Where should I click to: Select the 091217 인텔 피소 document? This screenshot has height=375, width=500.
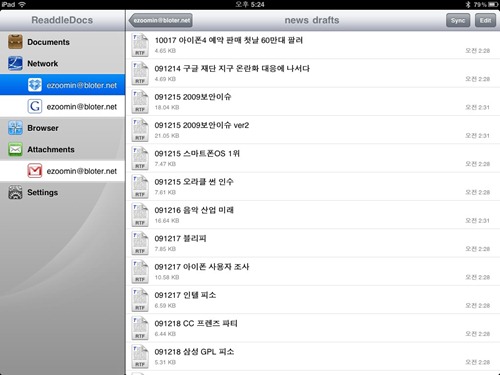pyautogui.click(x=313, y=300)
